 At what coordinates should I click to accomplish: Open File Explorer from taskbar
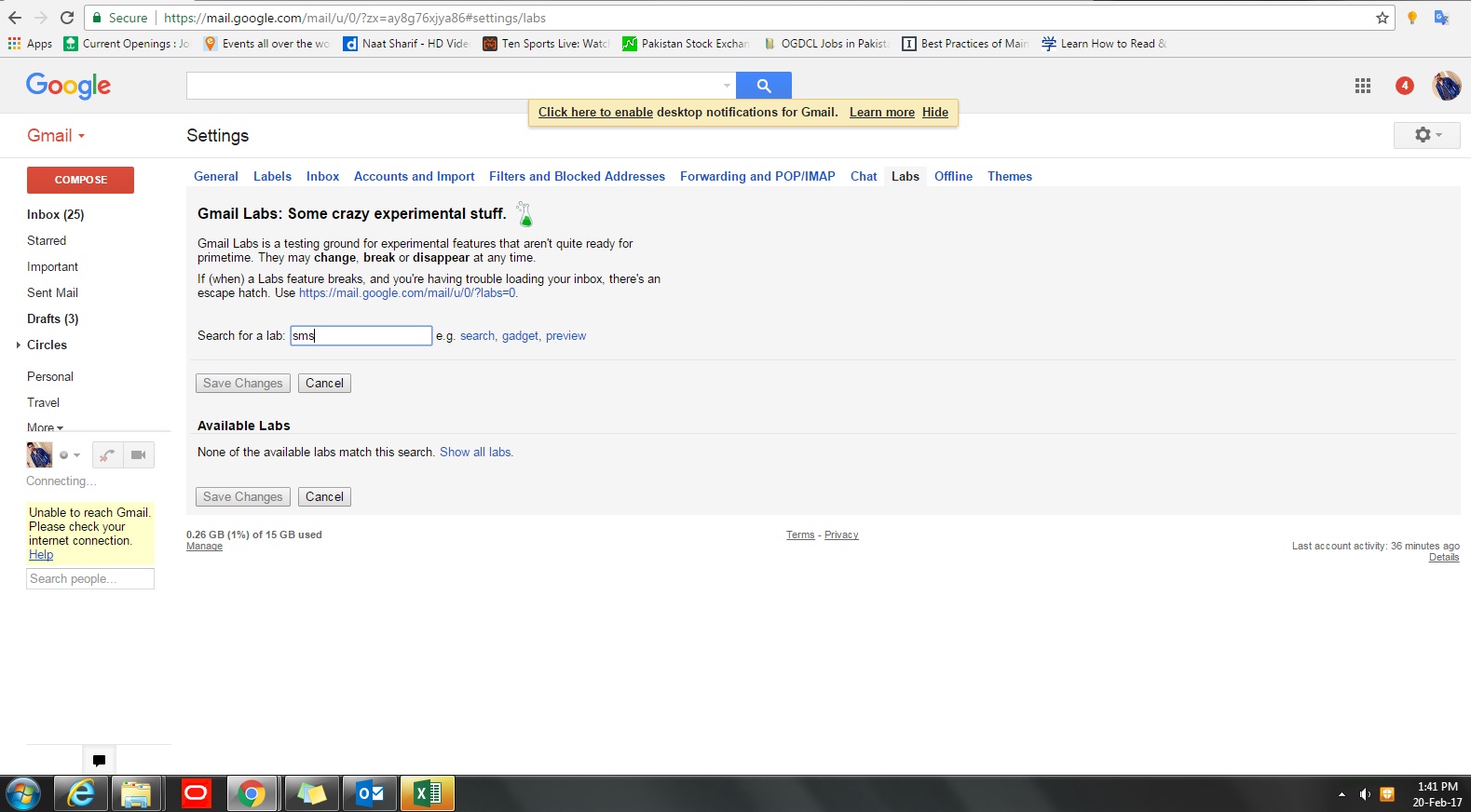pyautogui.click(x=136, y=794)
